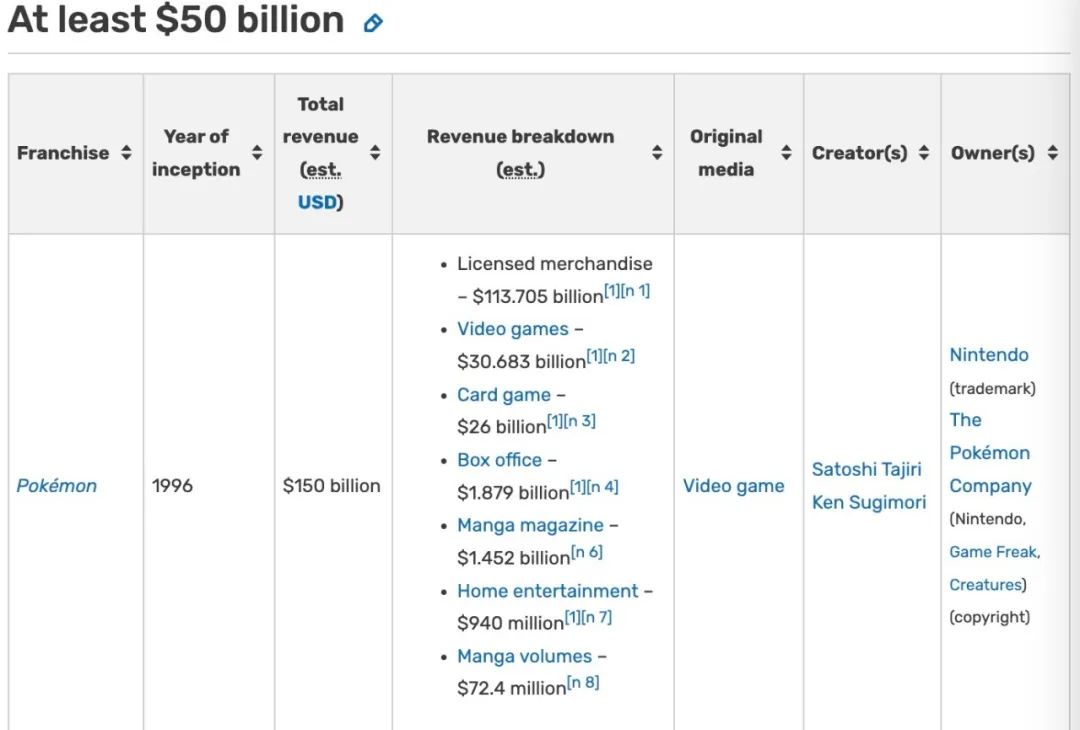1080x730 pixels.
Task: Open the Pokémon franchise link
Action: click(x=56, y=486)
